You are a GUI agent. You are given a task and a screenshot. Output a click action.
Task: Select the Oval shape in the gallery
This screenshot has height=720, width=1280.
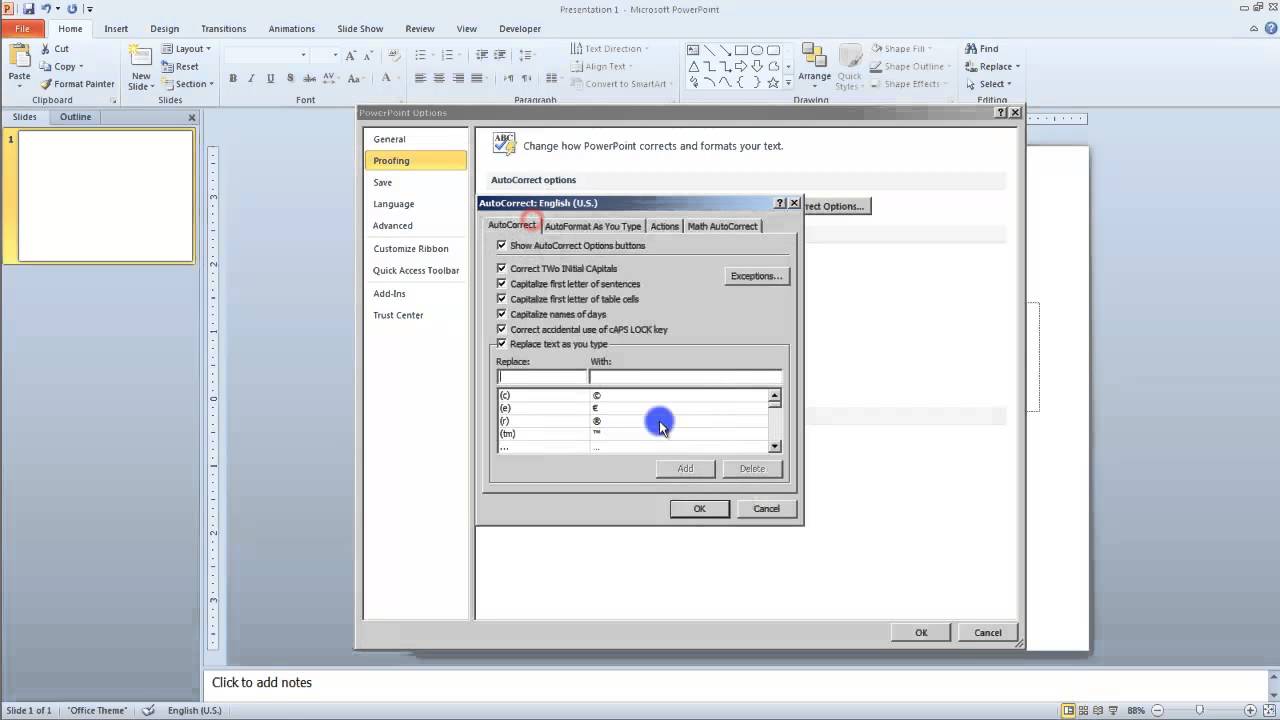757,49
